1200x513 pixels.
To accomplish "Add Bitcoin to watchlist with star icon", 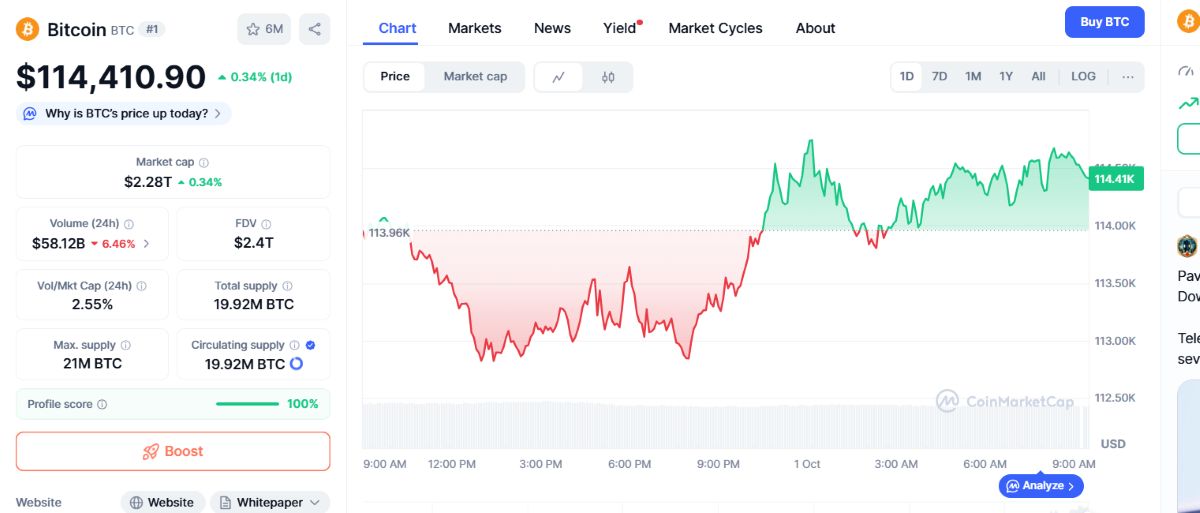I will coord(254,29).
